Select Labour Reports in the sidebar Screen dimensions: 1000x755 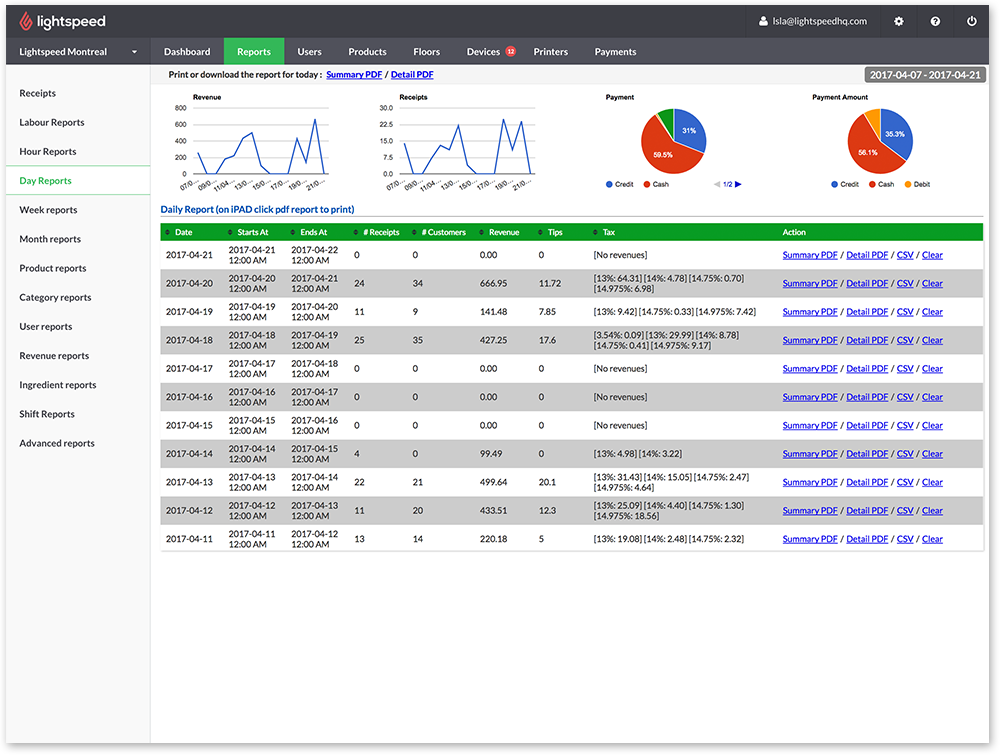pyautogui.click(x=52, y=123)
